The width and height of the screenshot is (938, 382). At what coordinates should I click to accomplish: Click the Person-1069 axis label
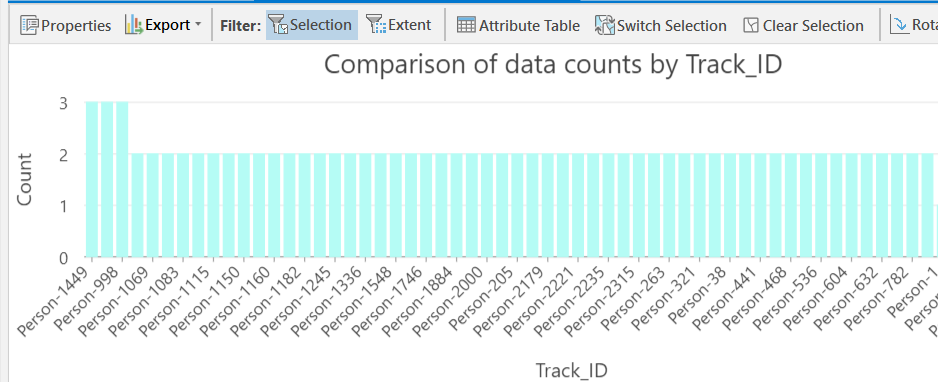114,302
